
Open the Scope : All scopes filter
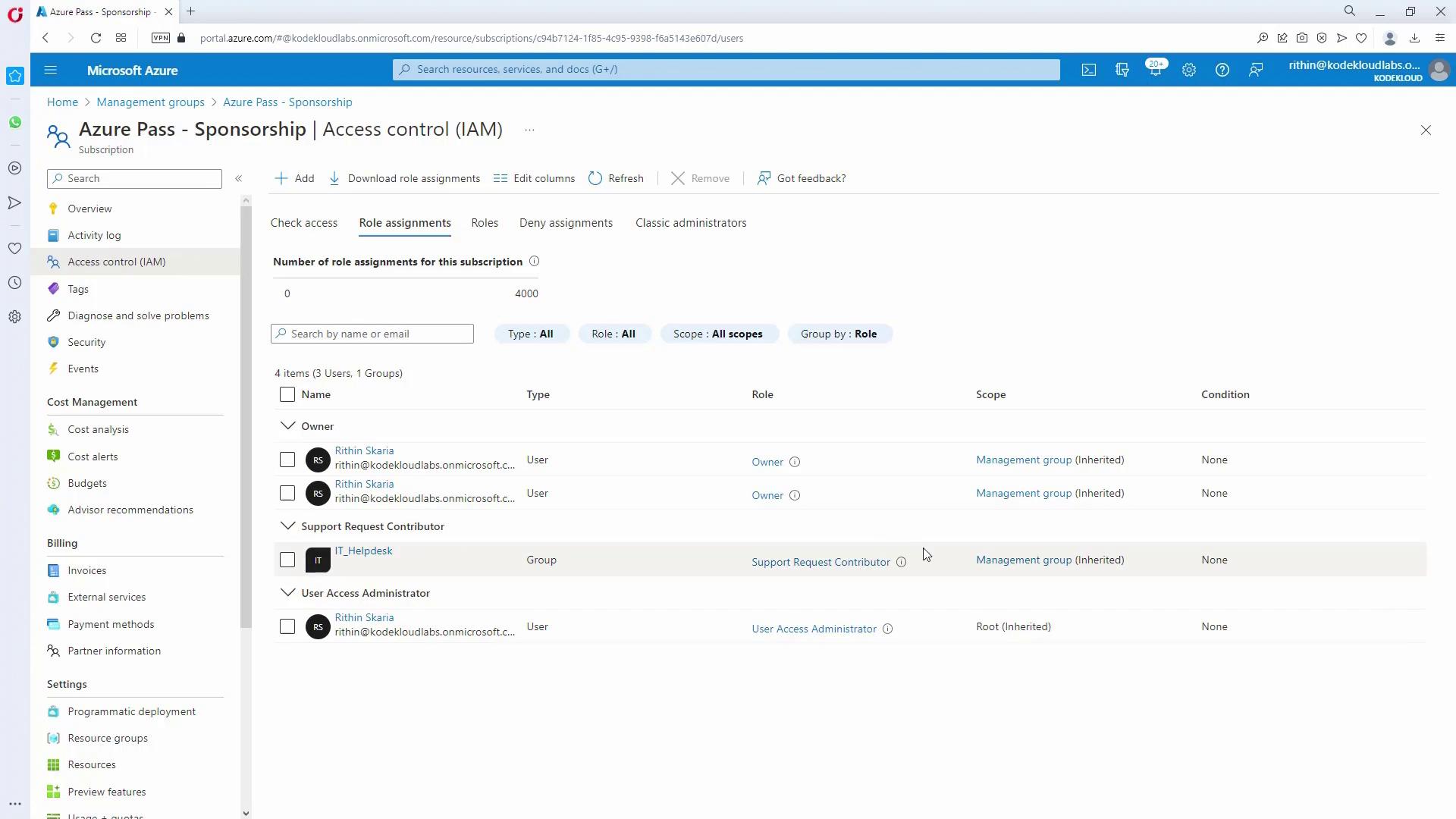point(718,334)
